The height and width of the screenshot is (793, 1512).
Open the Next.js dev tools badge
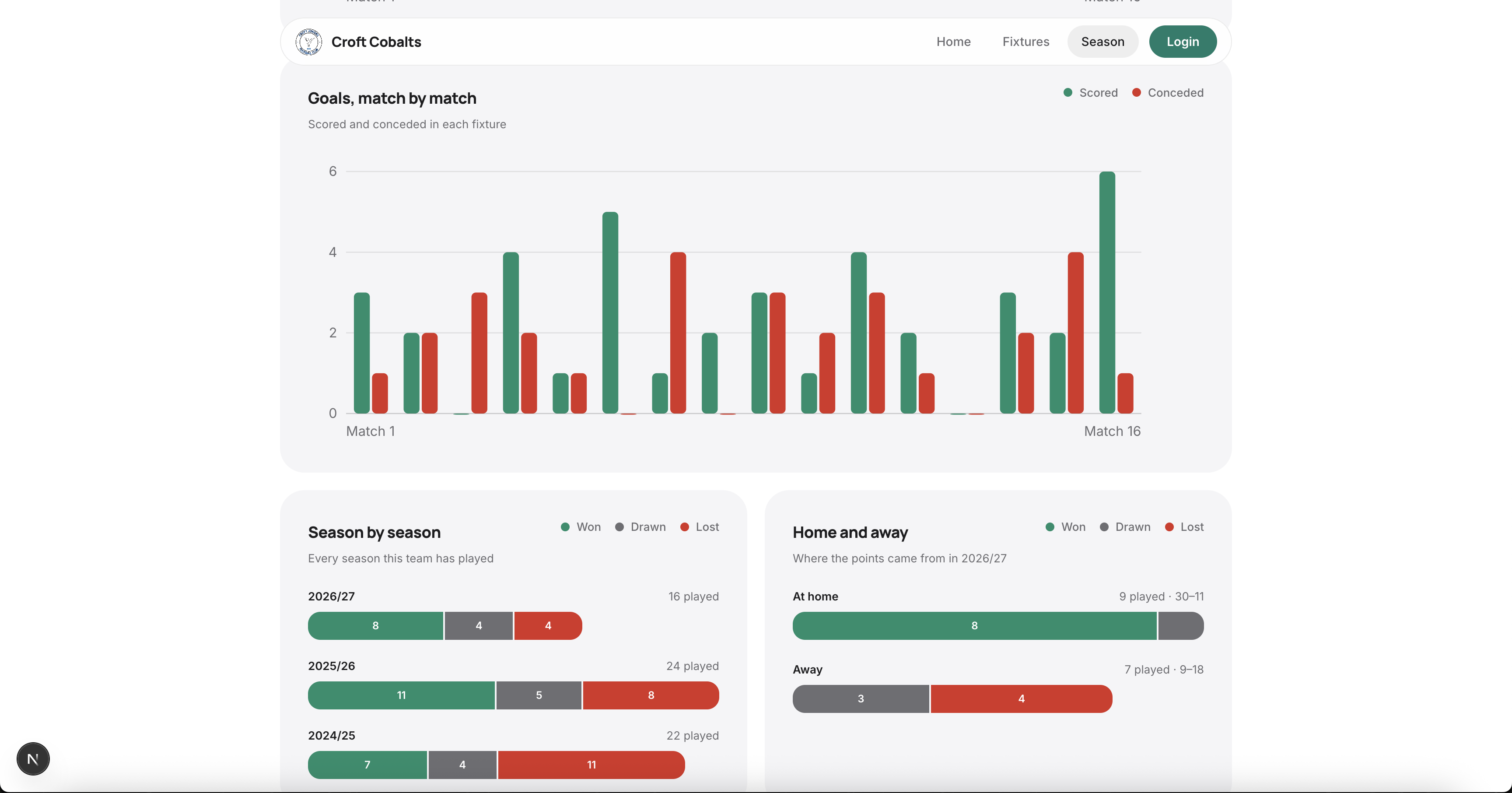pyautogui.click(x=33, y=758)
